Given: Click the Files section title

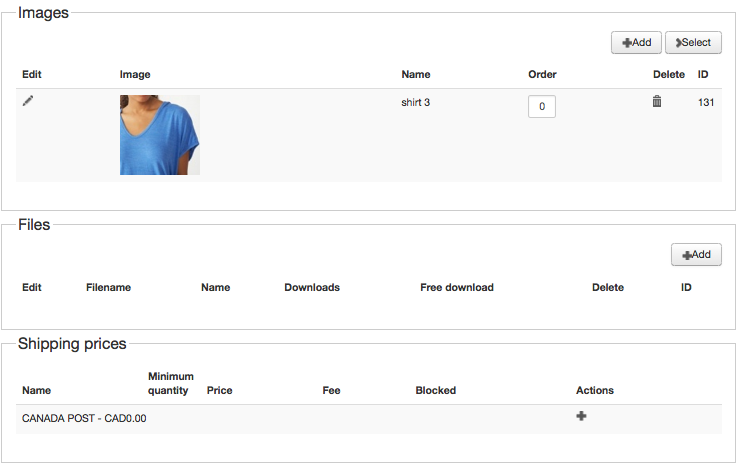Looking at the screenshot, I should [x=34, y=224].
